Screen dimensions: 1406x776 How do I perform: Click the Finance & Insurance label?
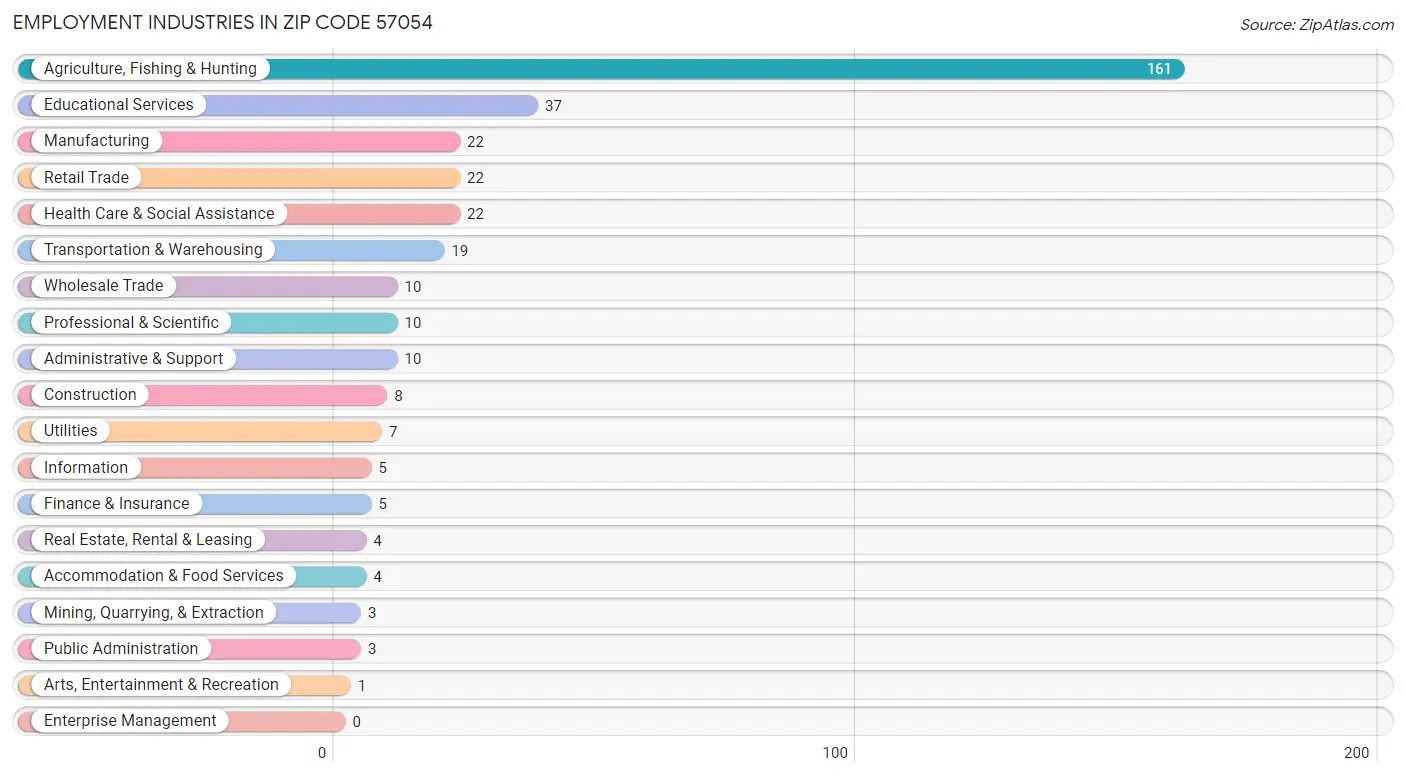(x=116, y=504)
